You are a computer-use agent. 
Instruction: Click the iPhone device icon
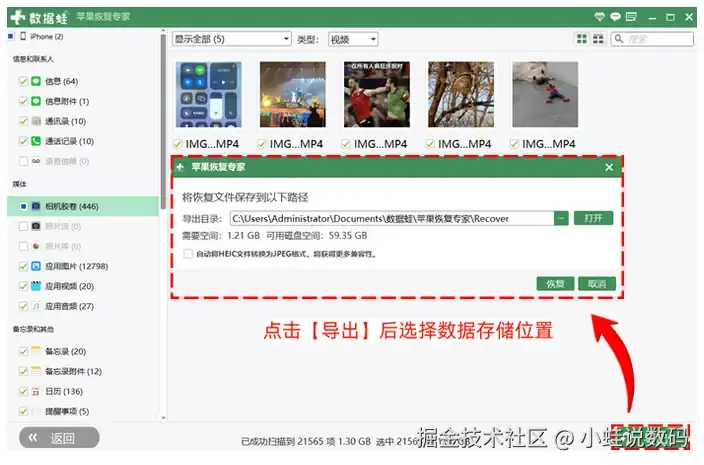coord(23,36)
